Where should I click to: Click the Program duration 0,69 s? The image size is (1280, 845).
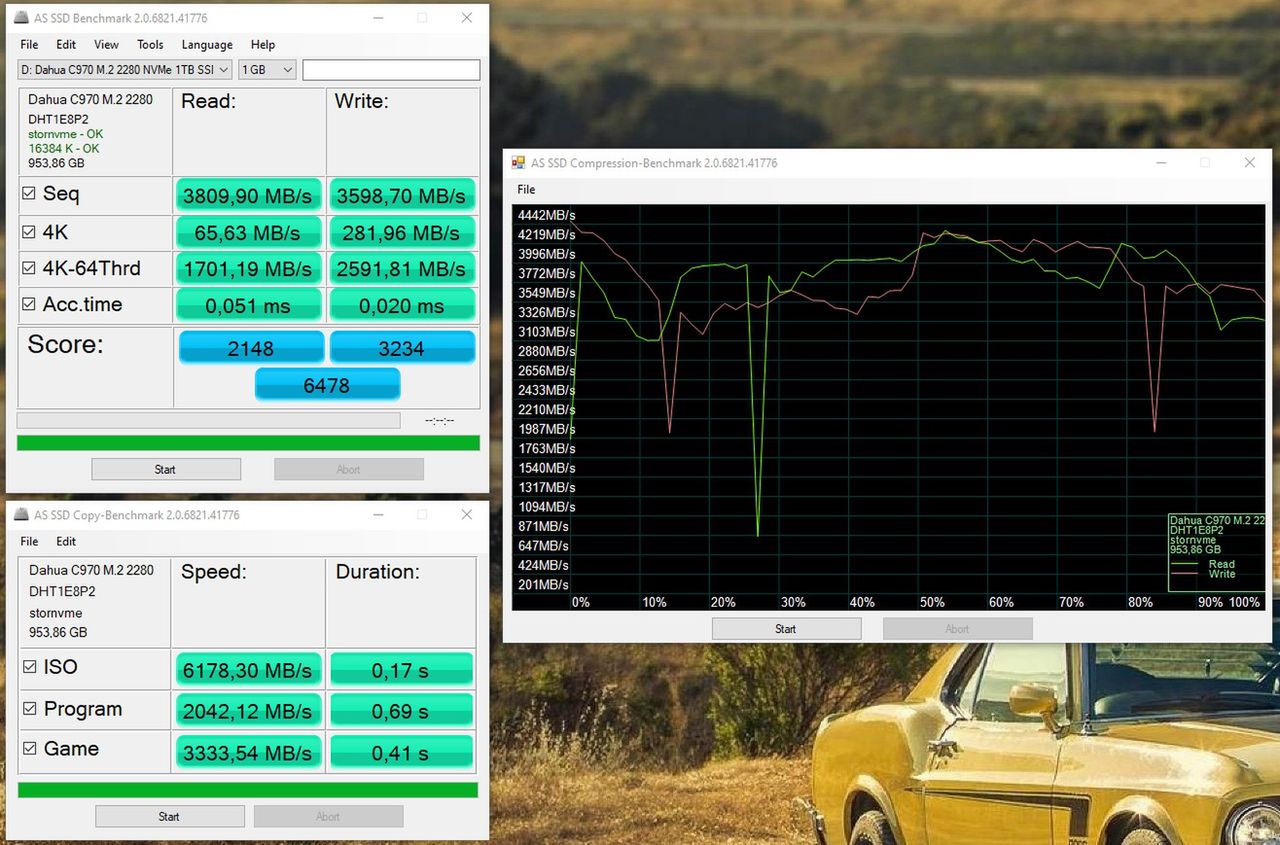(x=401, y=711)
